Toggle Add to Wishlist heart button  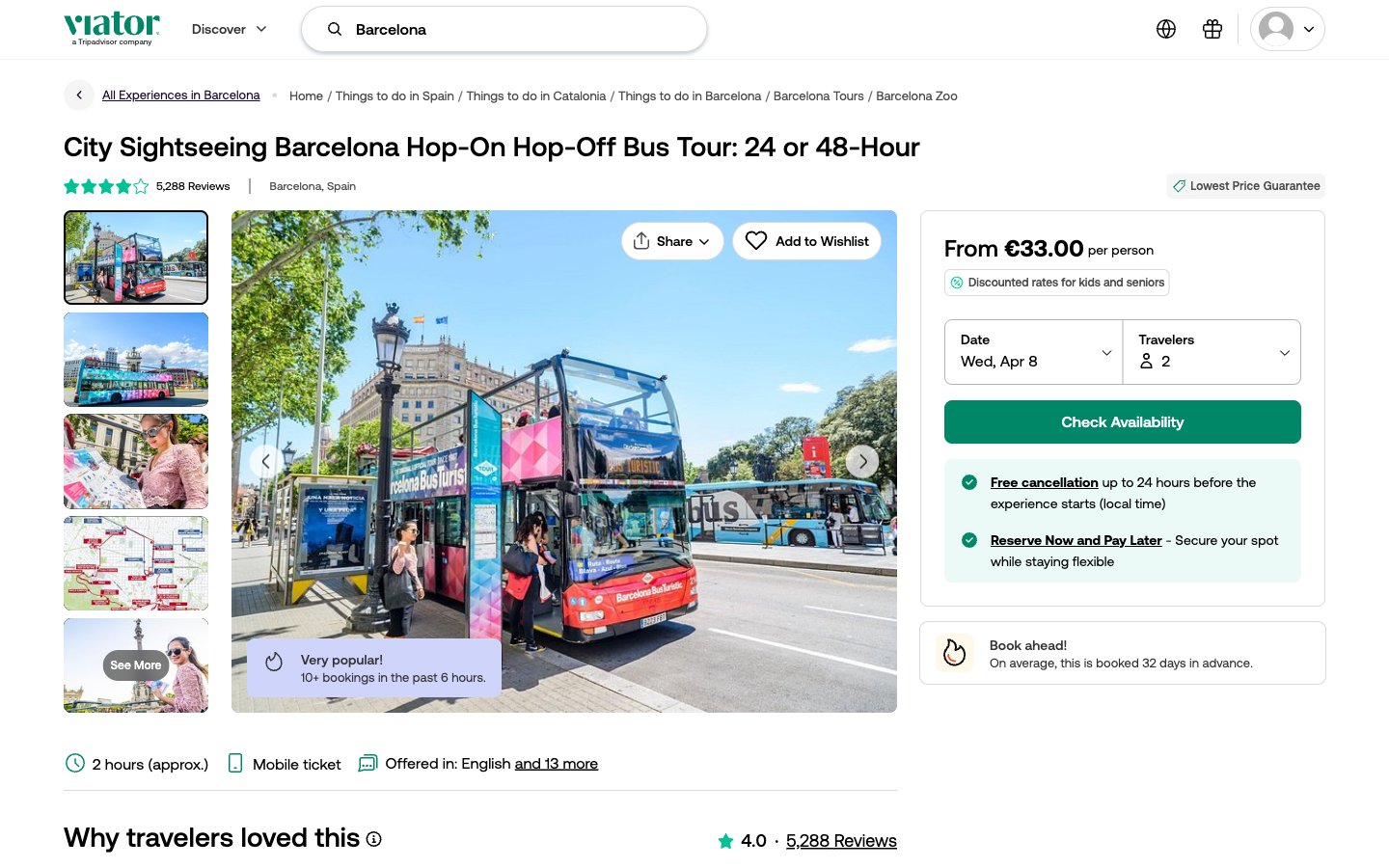tap(807, 241)
